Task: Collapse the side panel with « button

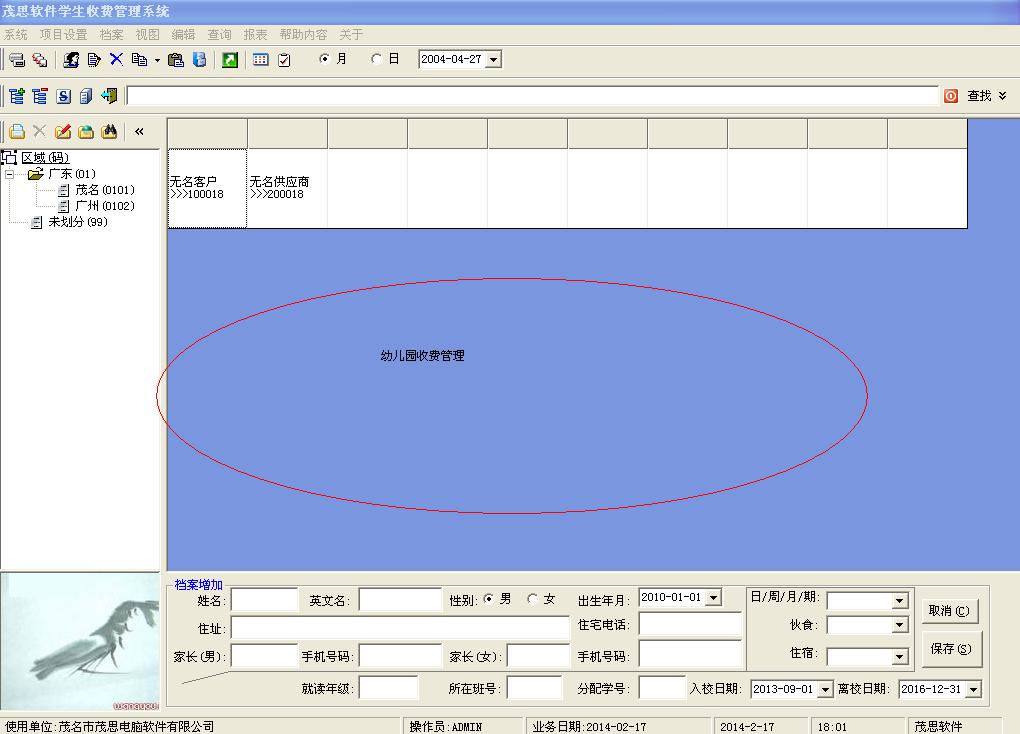Action: click(139, 131)
